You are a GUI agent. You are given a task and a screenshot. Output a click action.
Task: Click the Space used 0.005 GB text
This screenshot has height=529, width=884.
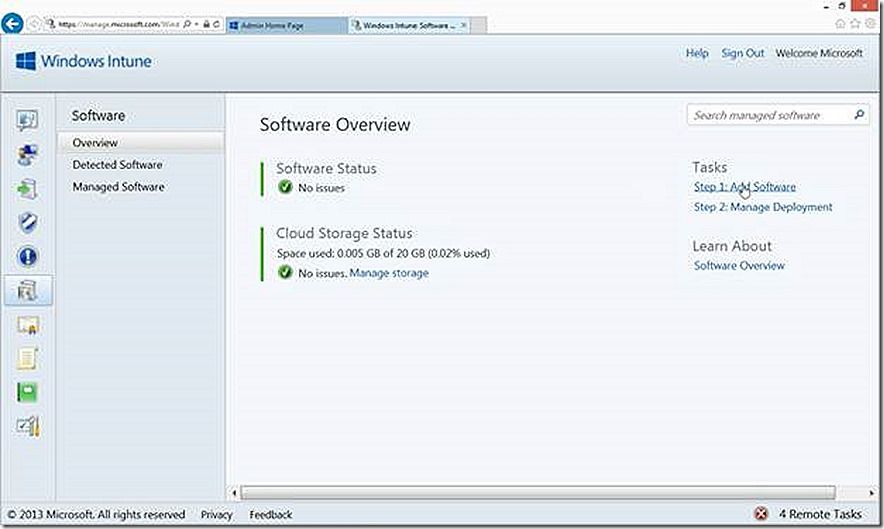(383, 253)
